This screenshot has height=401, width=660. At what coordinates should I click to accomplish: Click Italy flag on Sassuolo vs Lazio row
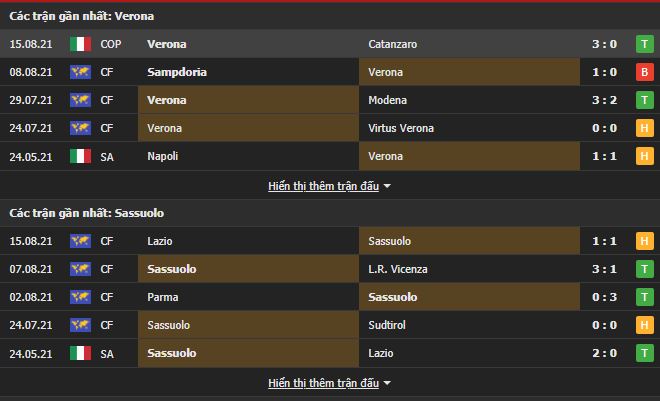tap(80, 353)
